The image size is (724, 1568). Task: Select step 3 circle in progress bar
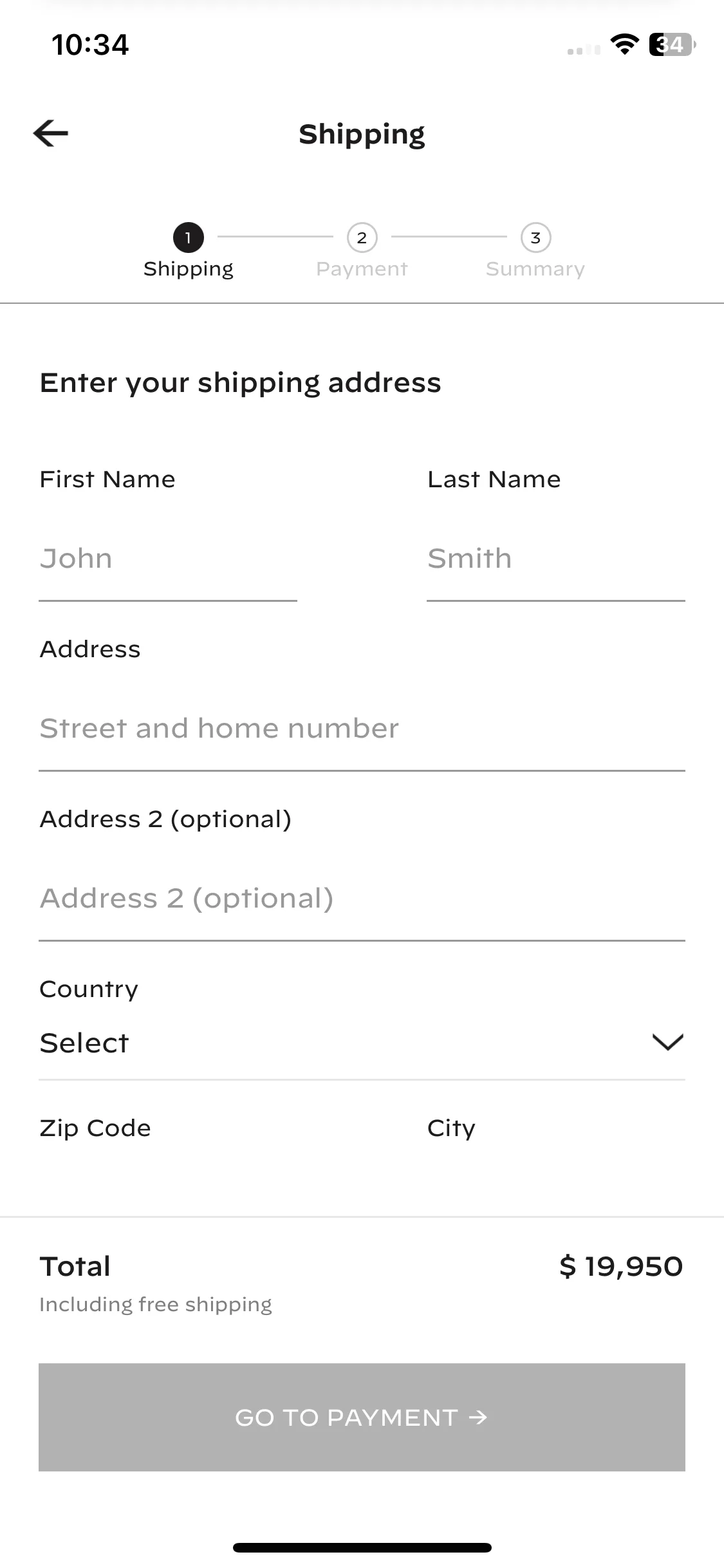(x=535, y=238)
